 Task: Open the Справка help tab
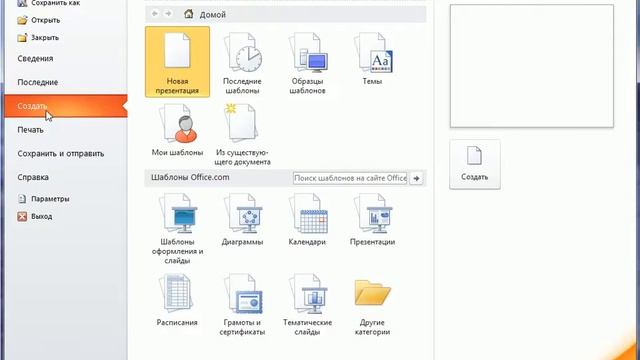pyautogui.click(x=33, y=177)
